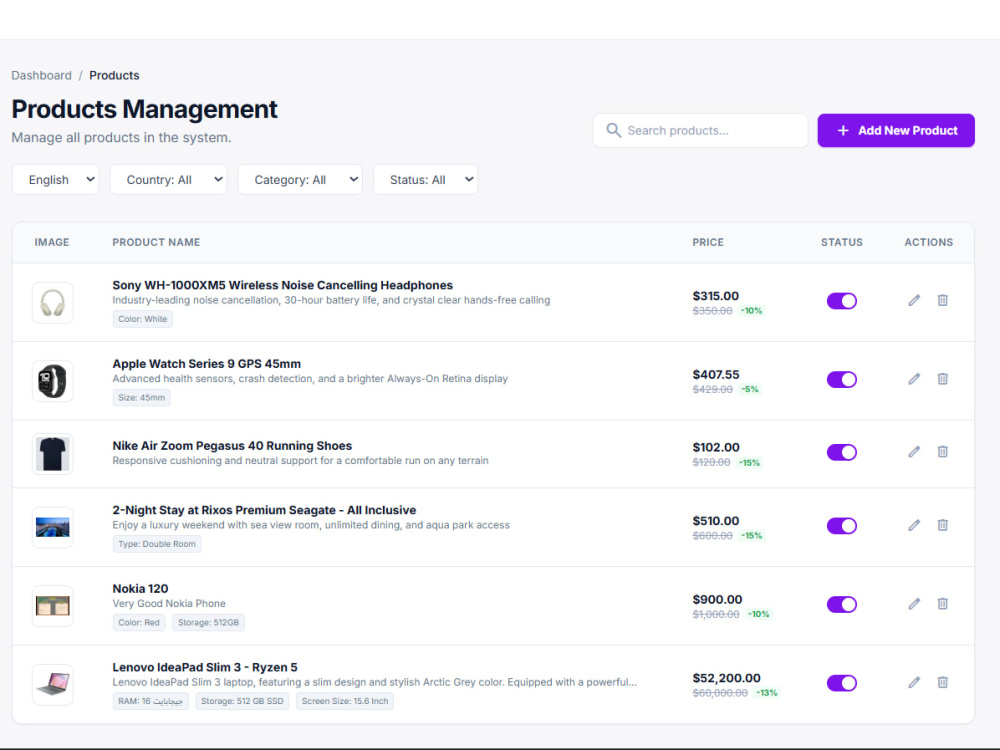
Task: Open the Apple Watch product thumbnail
Action: [52, 381]
